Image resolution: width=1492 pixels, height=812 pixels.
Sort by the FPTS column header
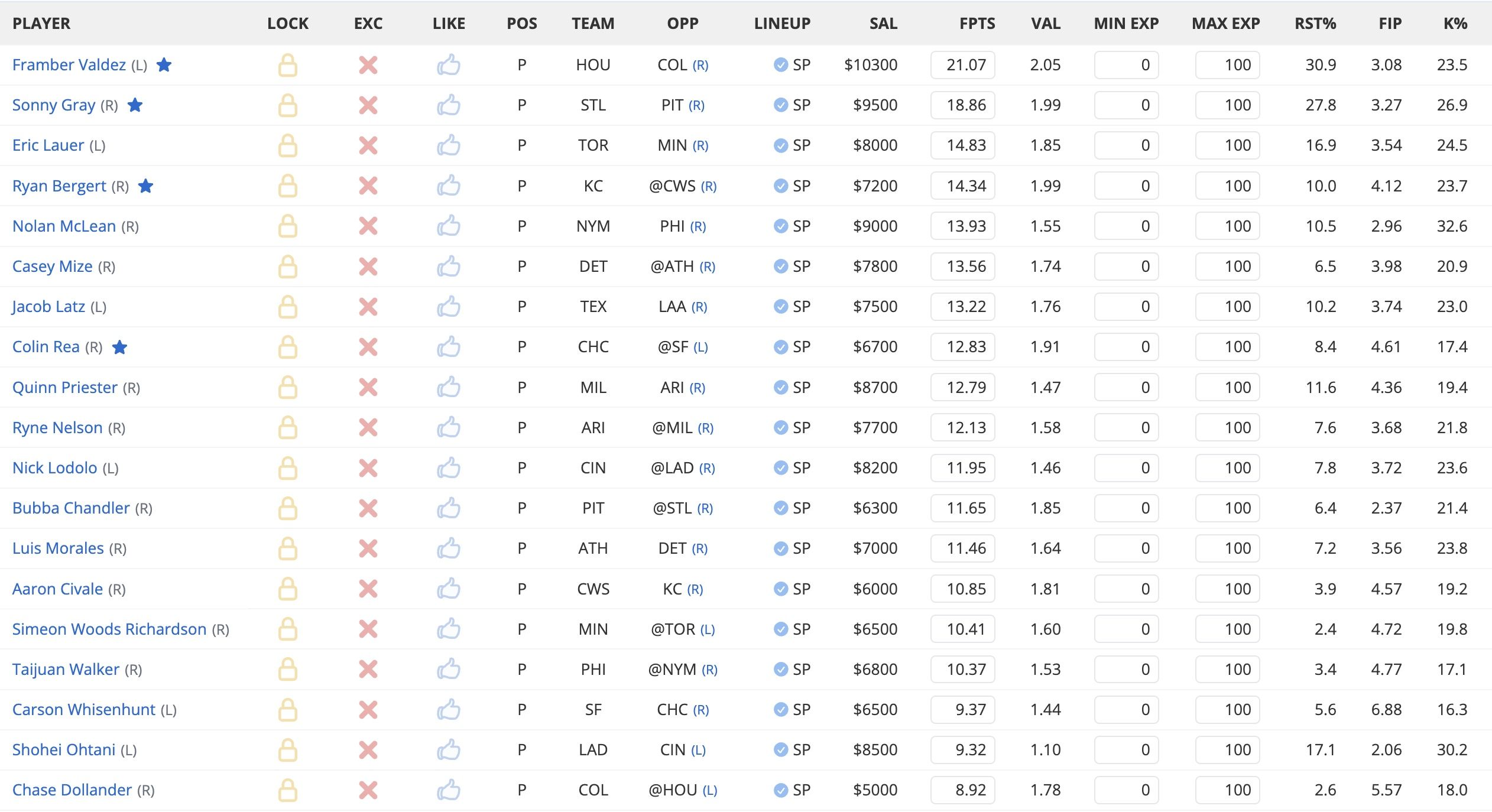tap(977, 24)
